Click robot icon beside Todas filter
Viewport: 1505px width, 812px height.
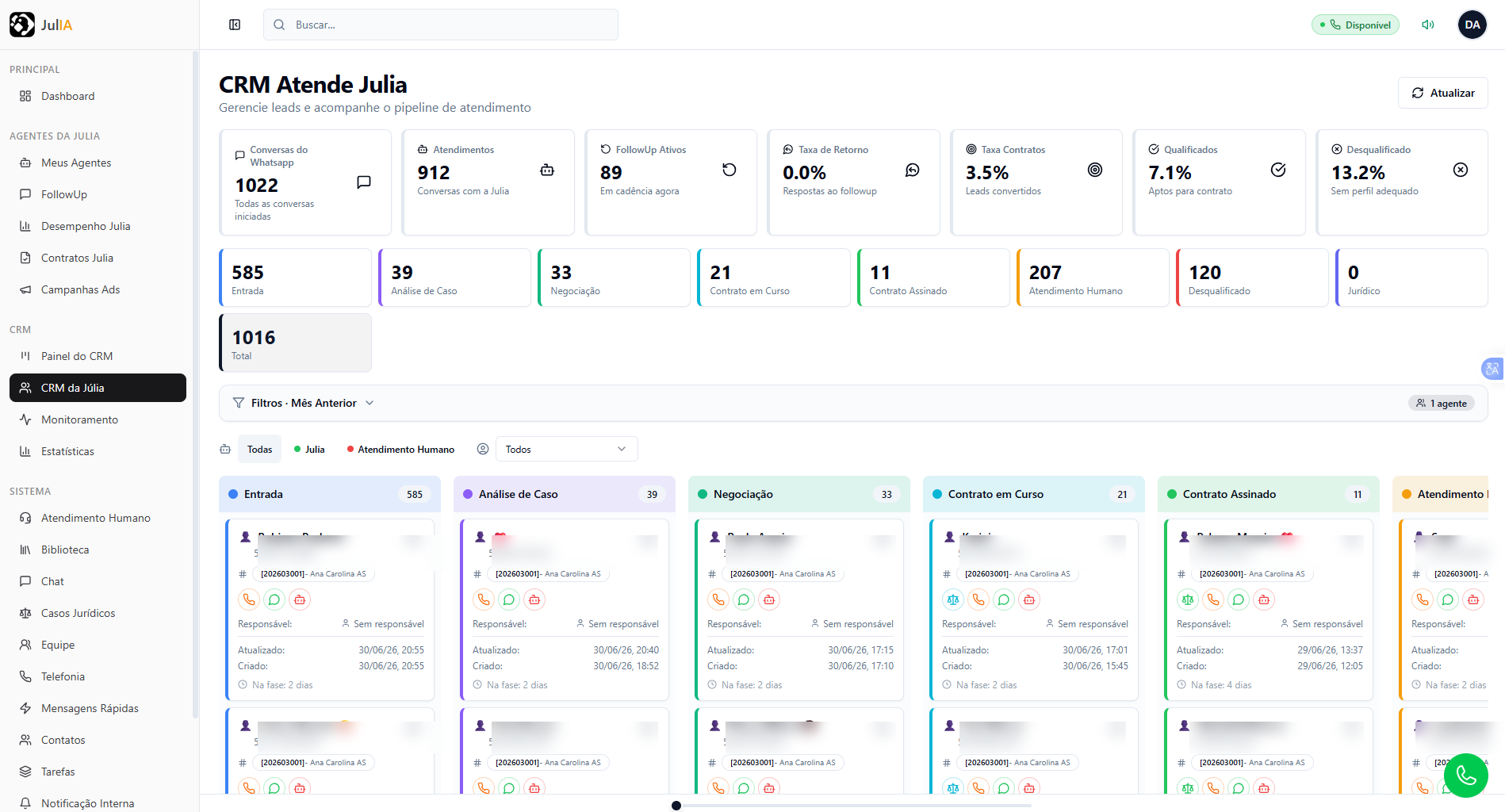(x=225, y=449)
